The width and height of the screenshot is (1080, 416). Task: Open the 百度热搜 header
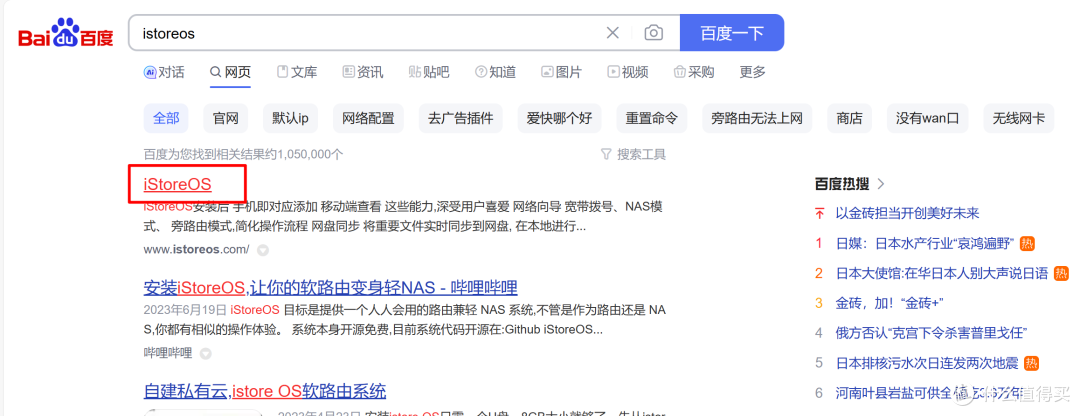(x=842, y=184)
